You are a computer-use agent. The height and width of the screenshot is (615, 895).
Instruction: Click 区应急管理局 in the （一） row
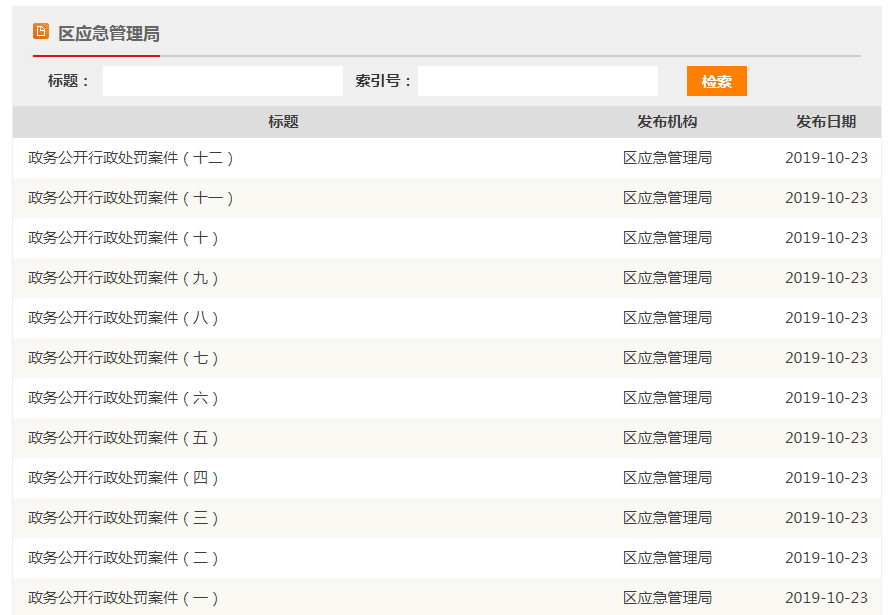tap(667, 597)
